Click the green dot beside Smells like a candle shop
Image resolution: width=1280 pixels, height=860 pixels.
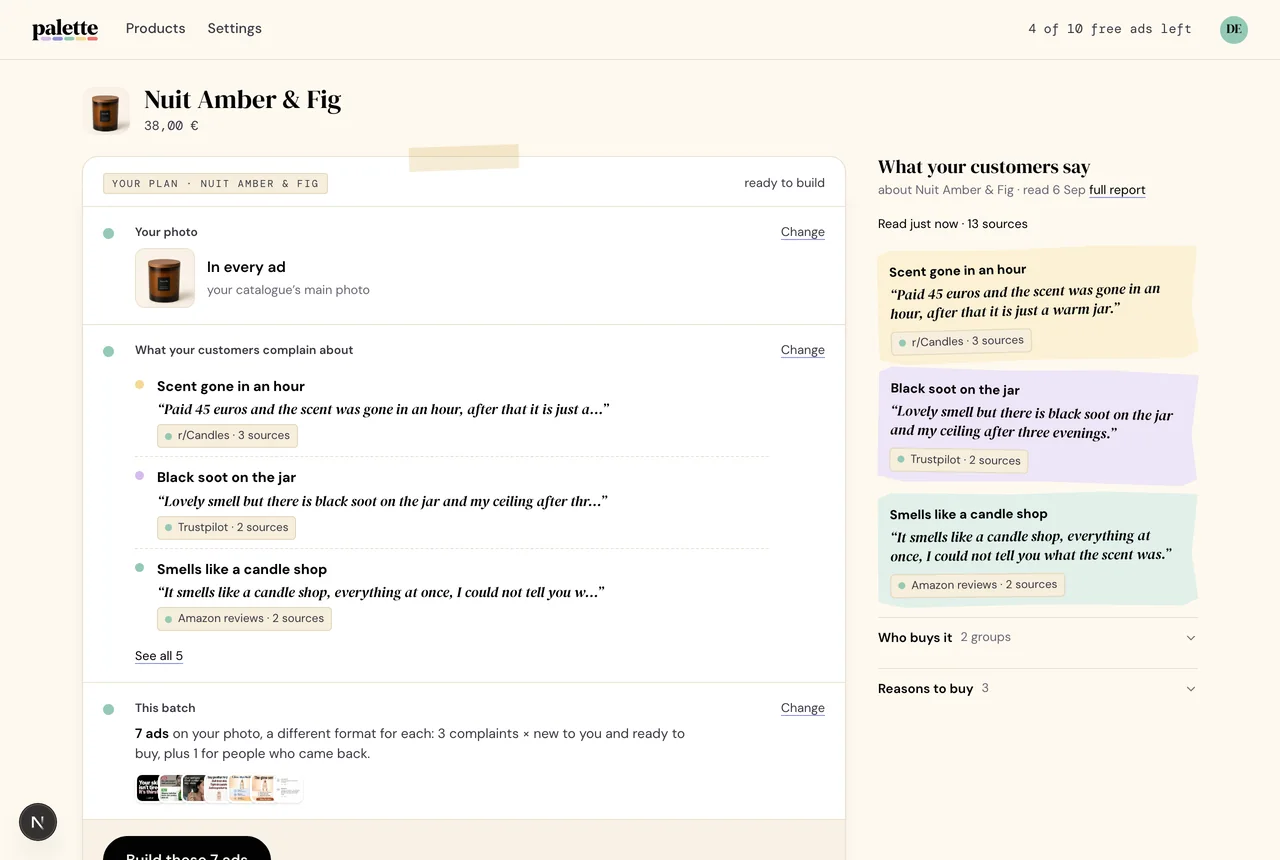(x=139, y=568)
